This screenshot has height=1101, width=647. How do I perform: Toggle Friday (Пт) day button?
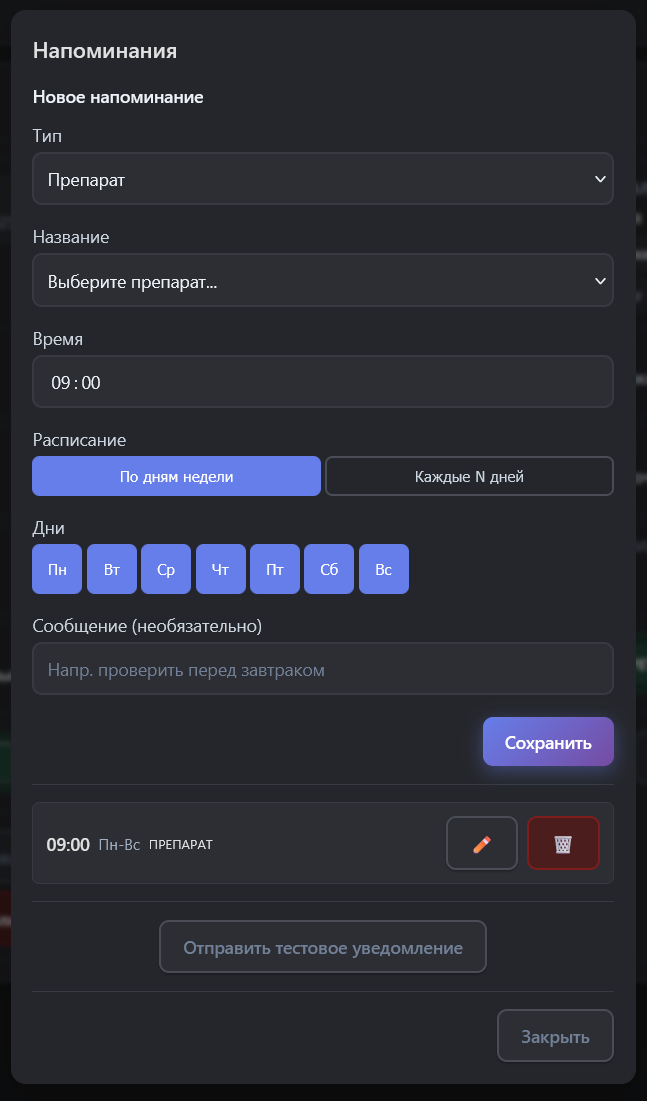click(275, 569)
